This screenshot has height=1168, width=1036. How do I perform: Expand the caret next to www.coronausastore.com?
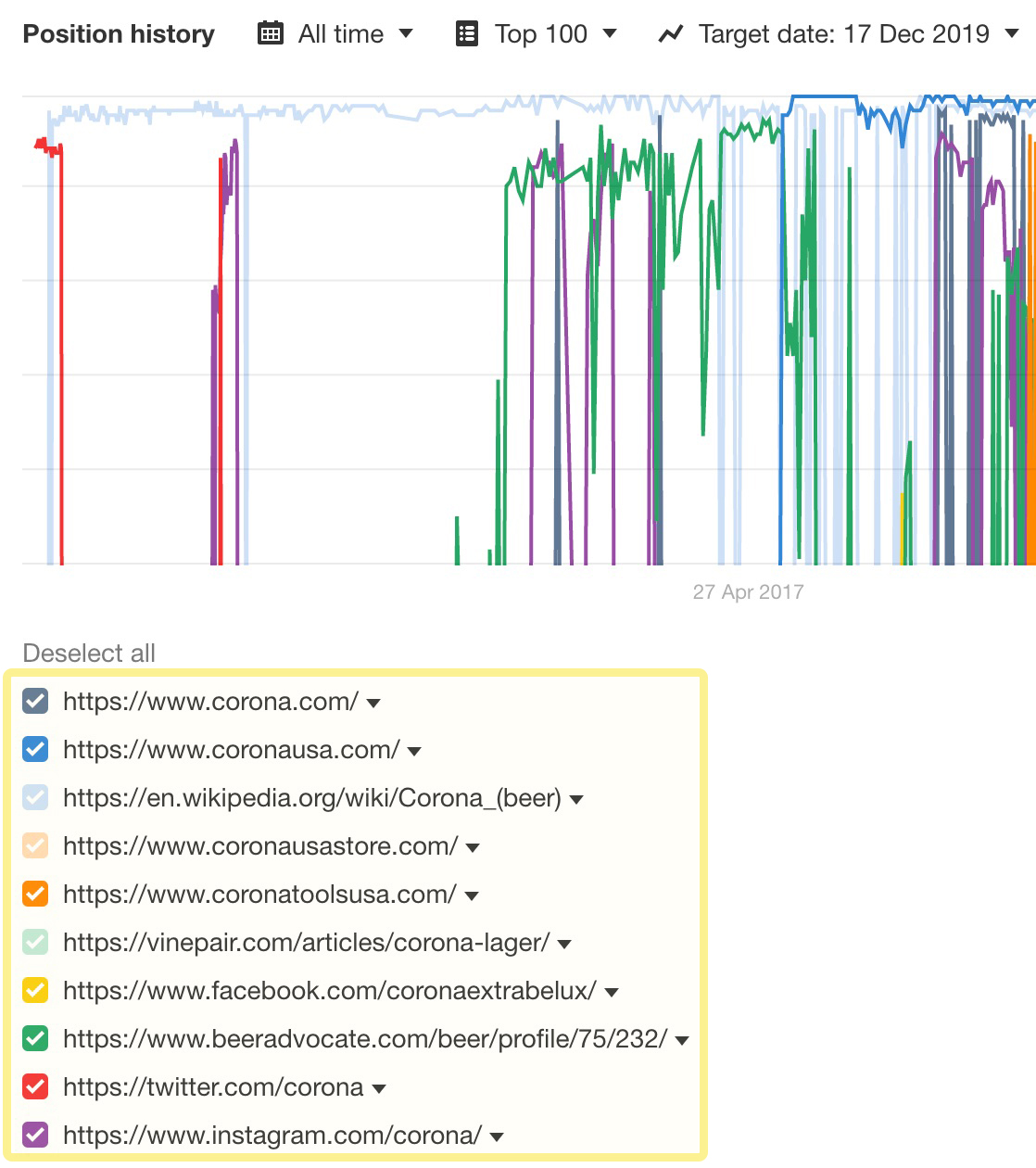473,848
